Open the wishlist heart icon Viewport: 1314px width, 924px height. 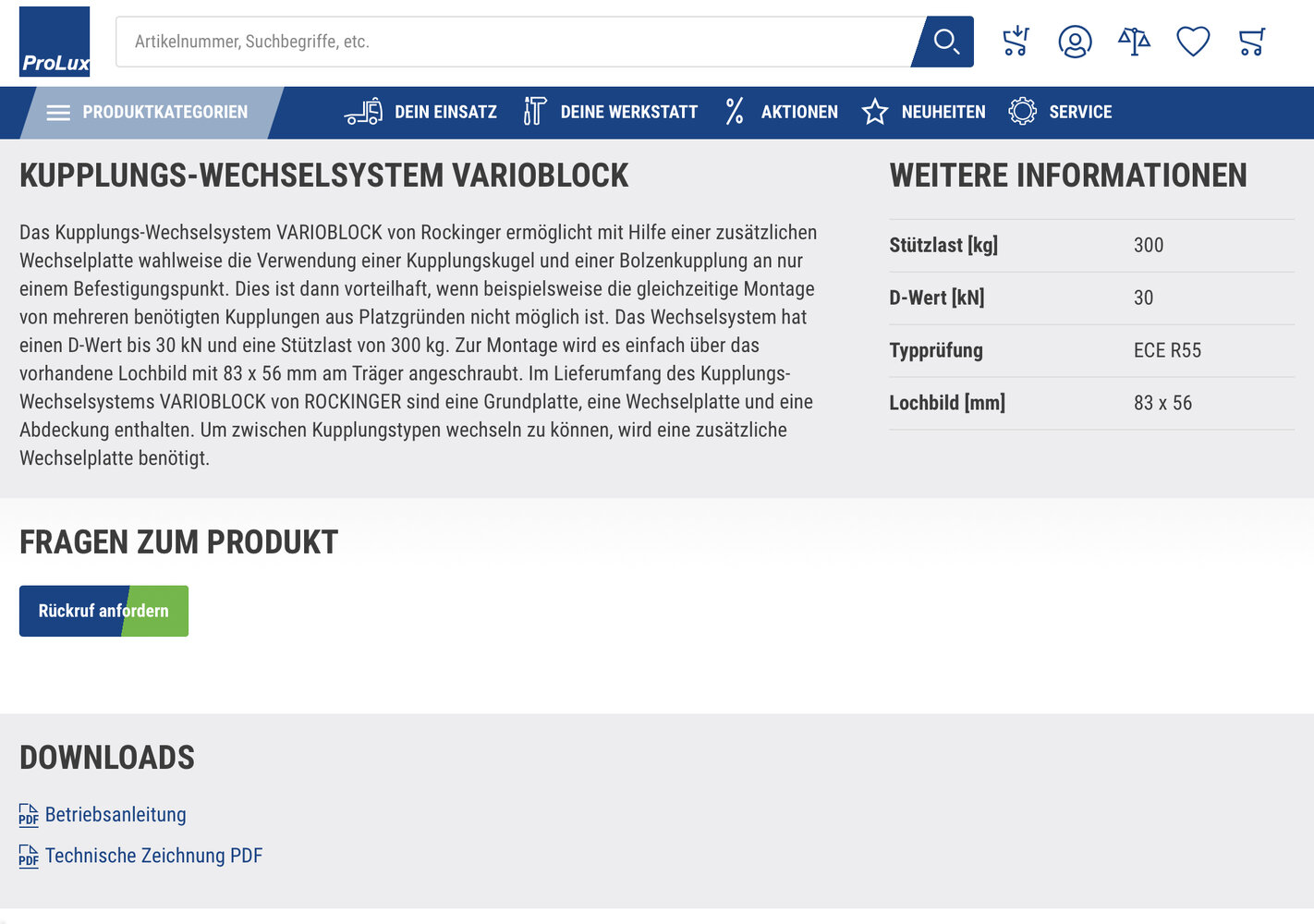1193,42
